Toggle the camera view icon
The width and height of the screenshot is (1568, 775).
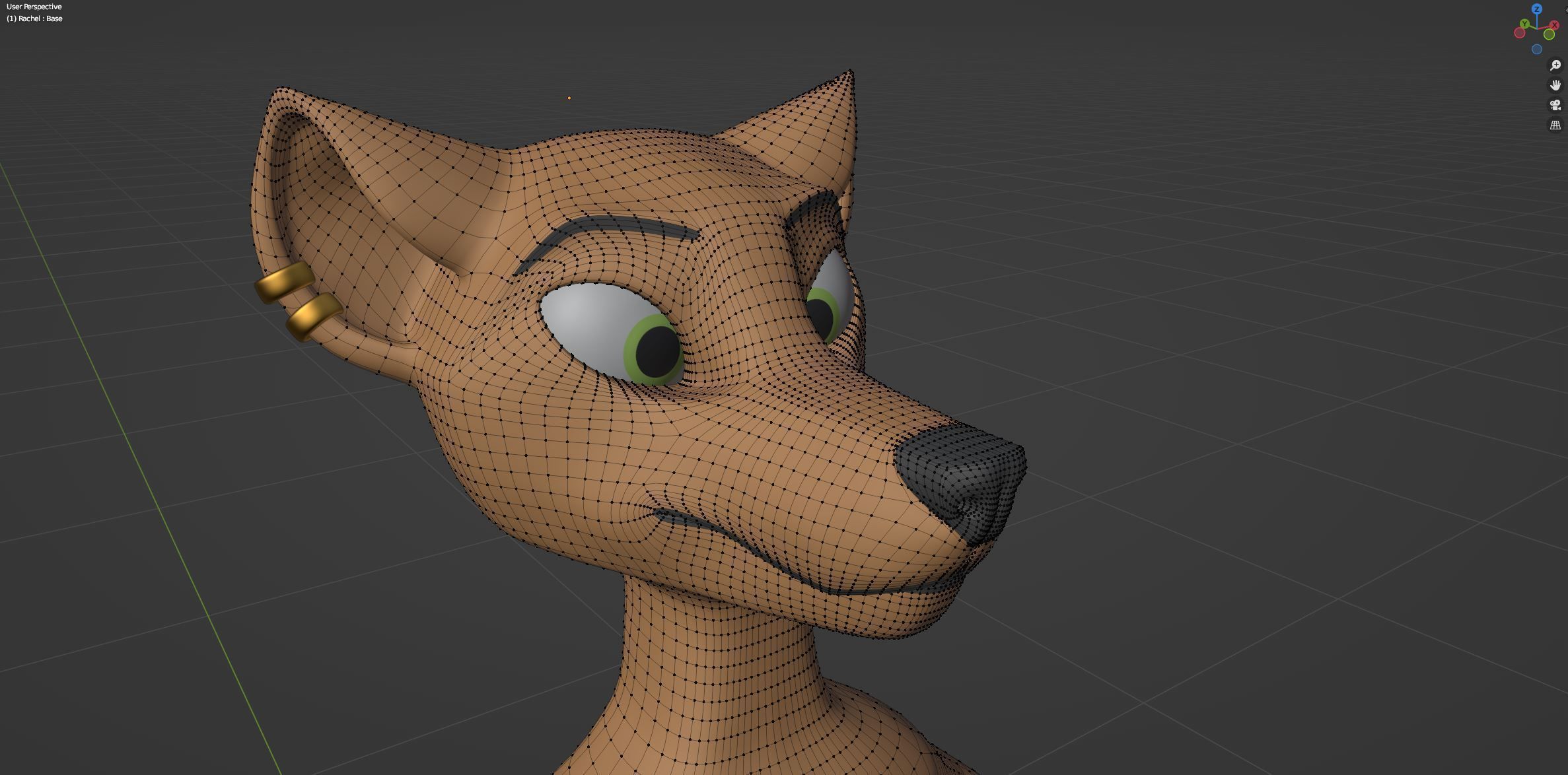1555,105
